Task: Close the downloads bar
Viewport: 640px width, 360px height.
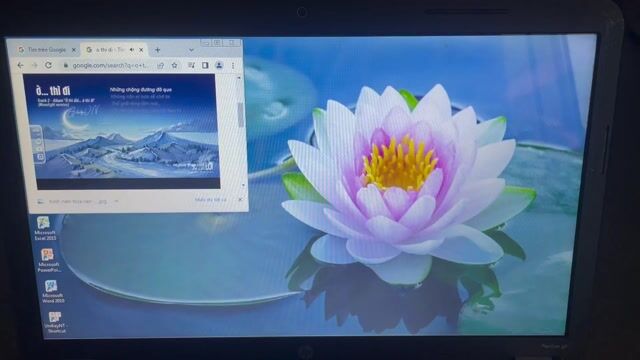Action: (x=240, y=200)
